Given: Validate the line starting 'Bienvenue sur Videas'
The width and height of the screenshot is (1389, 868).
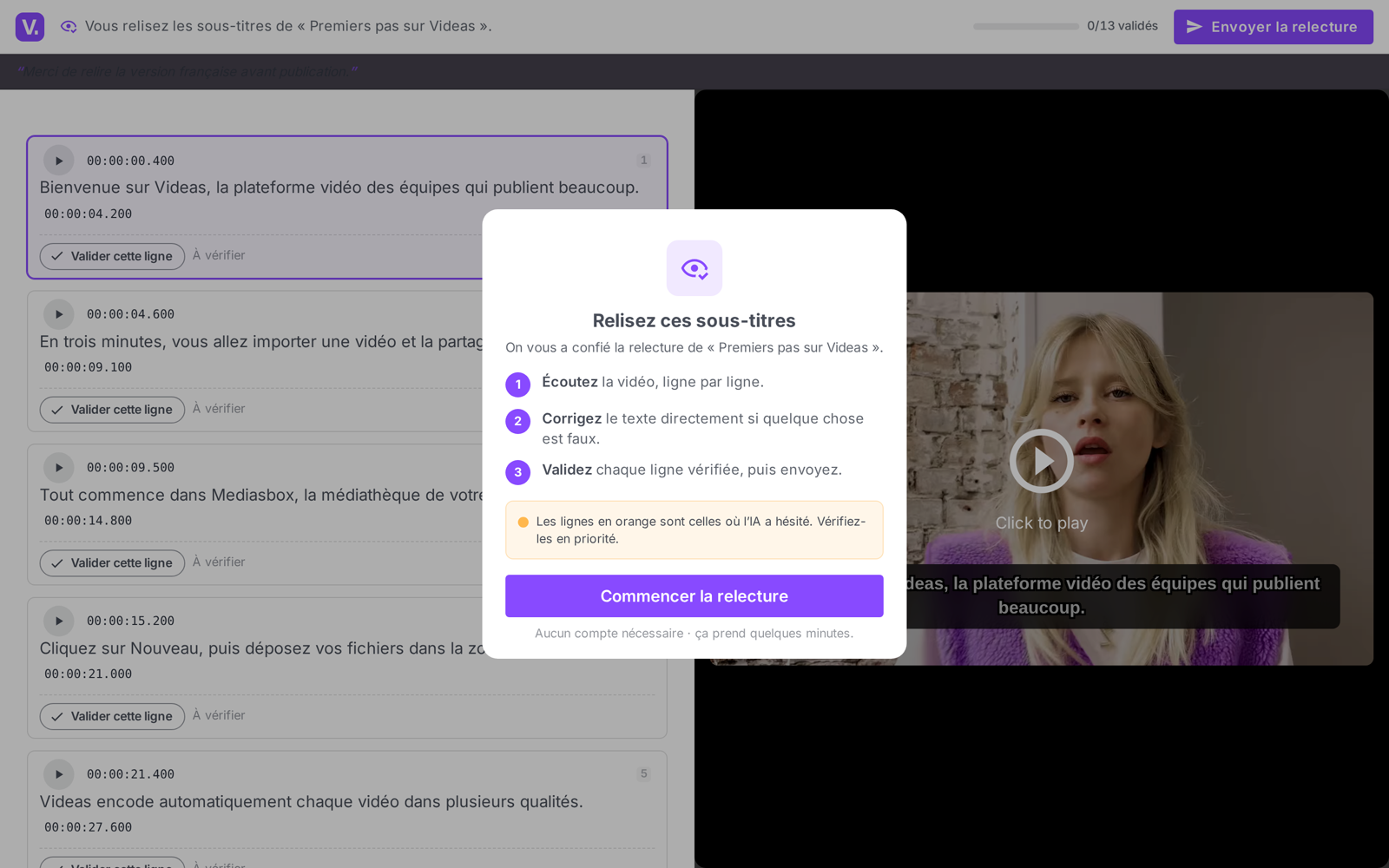Looking at the screenshot, I should [112, 256].
